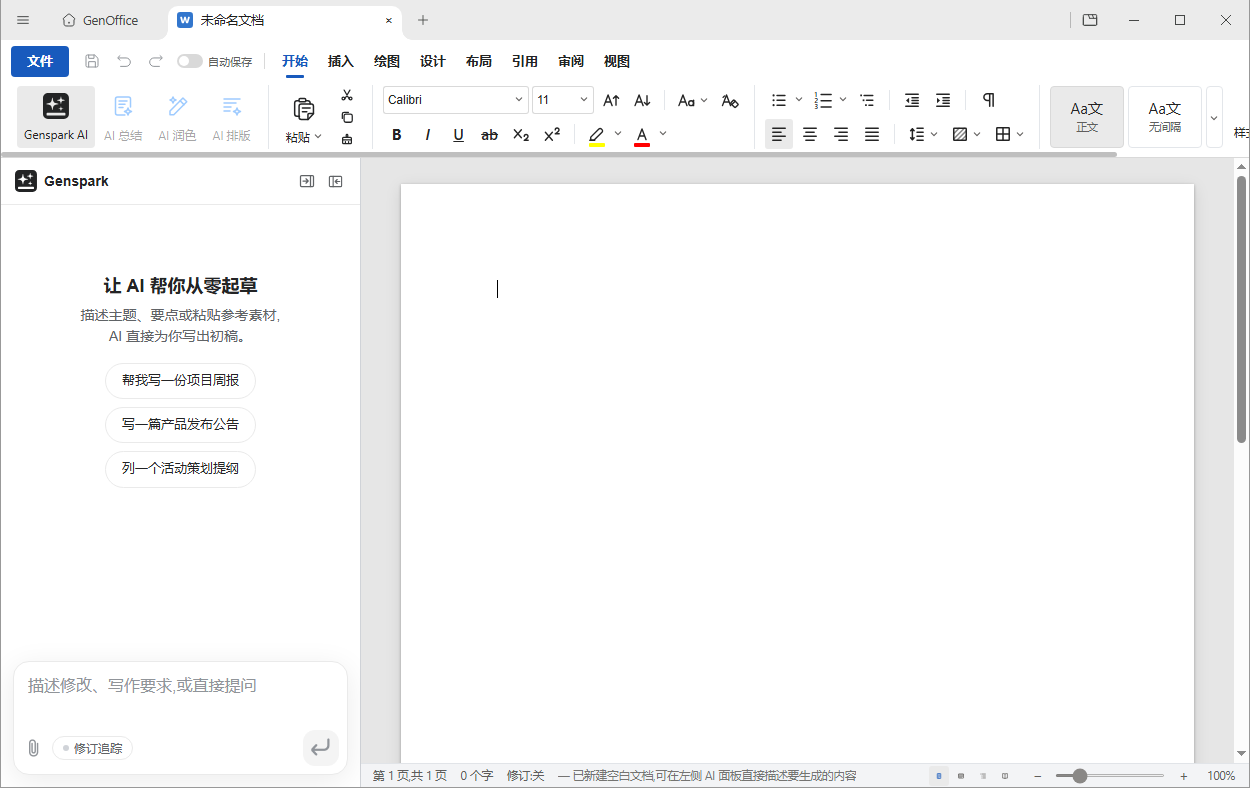The width and height of the screenshot is (1250, 788).
Task: Open the change case Aa dropdown
Action: coord(692,100)
